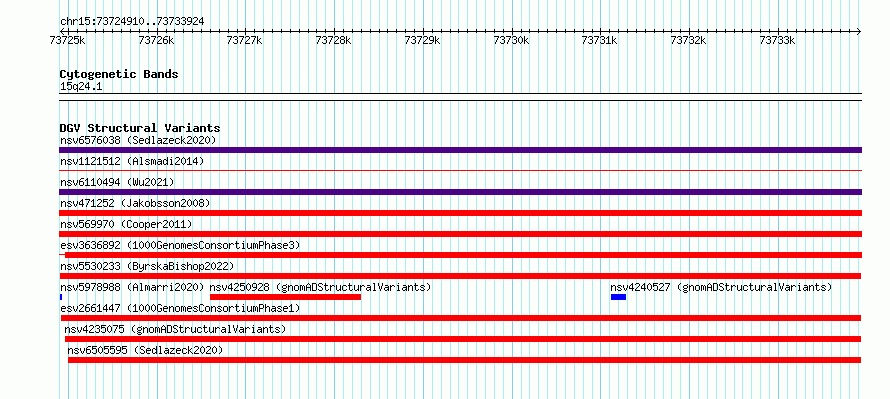Open variant nsv1121512 (Alsmadi2014) label

point(132,161)
